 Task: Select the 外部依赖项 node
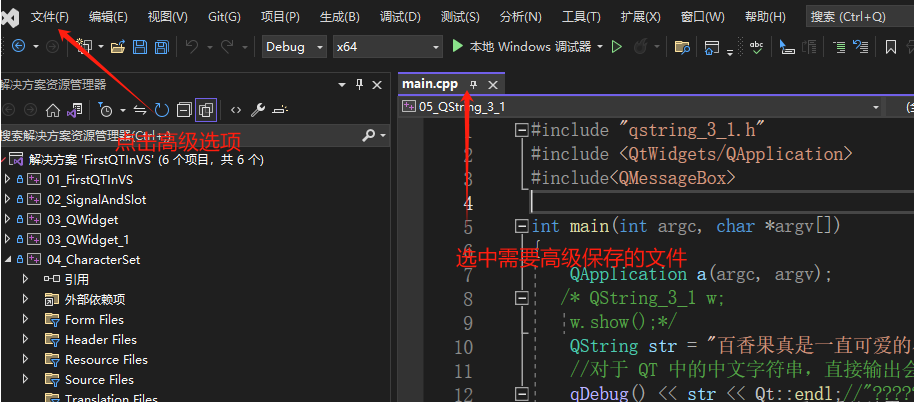click(94, 299)
